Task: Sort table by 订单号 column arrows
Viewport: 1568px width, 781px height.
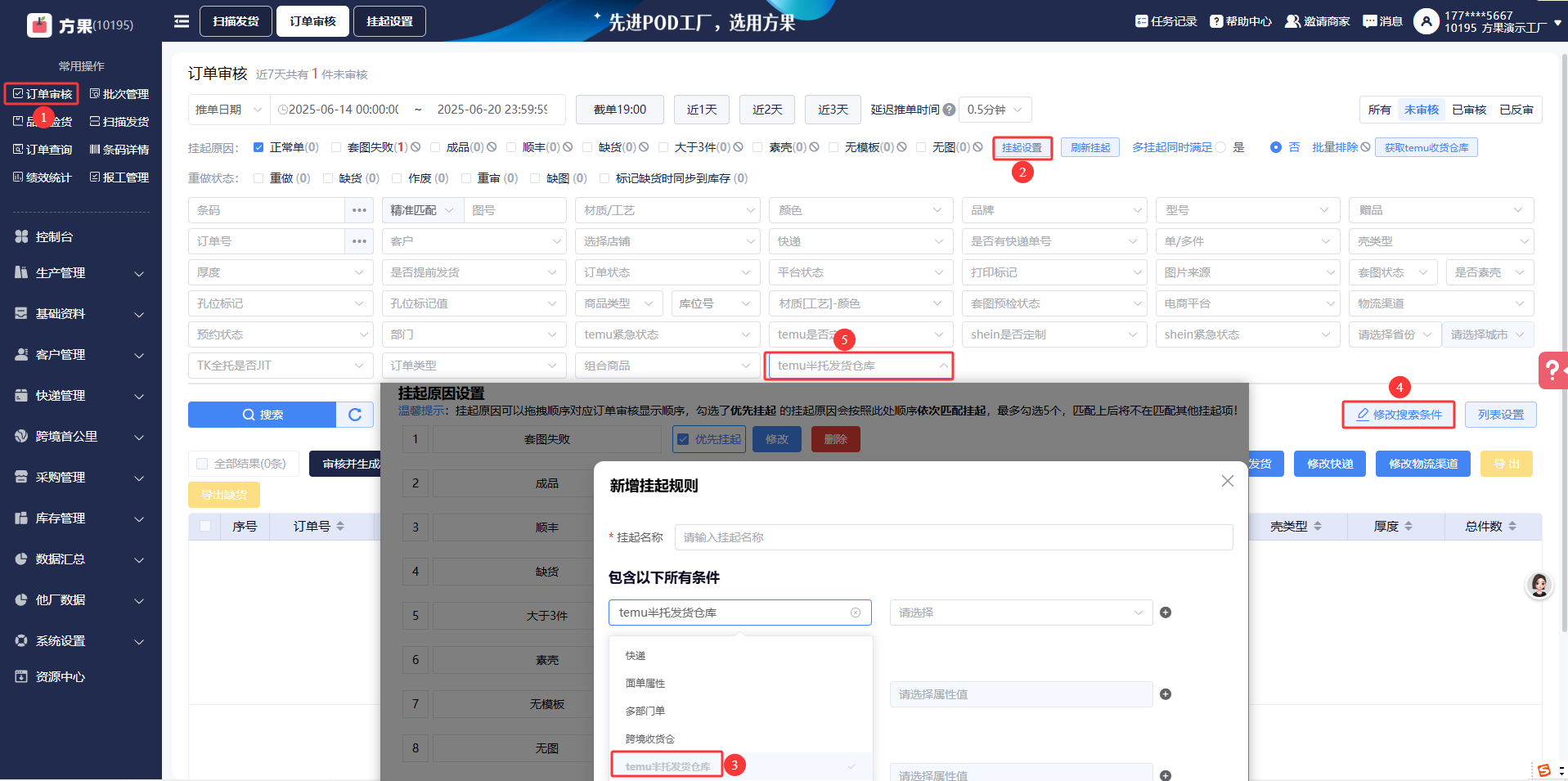Action: (x=340, y=527)
